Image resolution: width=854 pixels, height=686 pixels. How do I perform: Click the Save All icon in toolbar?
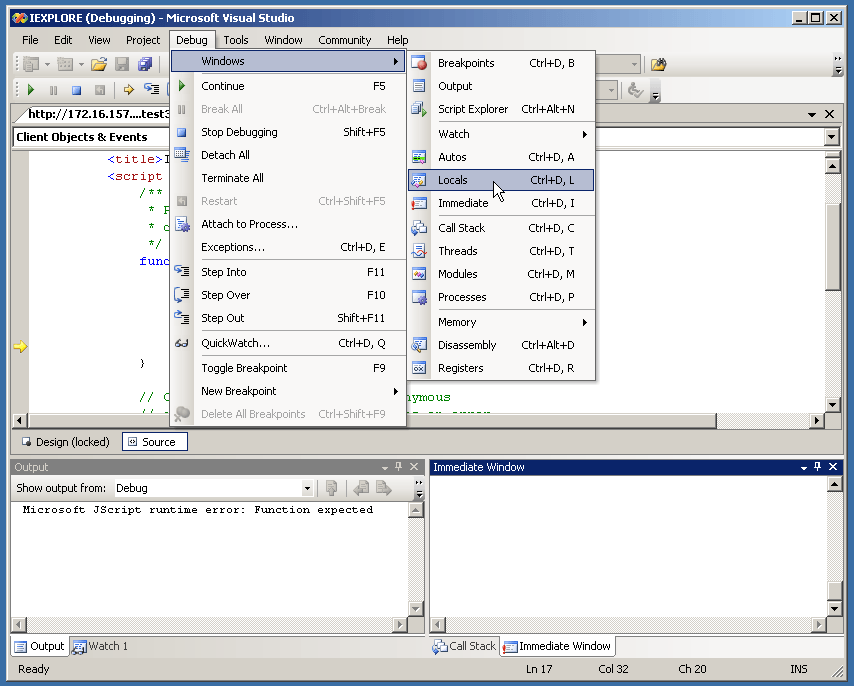(145, 64)
